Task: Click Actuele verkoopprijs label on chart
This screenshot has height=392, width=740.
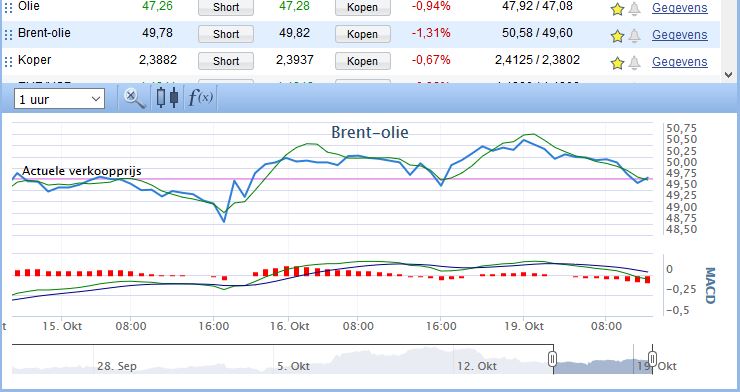Action: pyautogui.click(x=82, y=171)
